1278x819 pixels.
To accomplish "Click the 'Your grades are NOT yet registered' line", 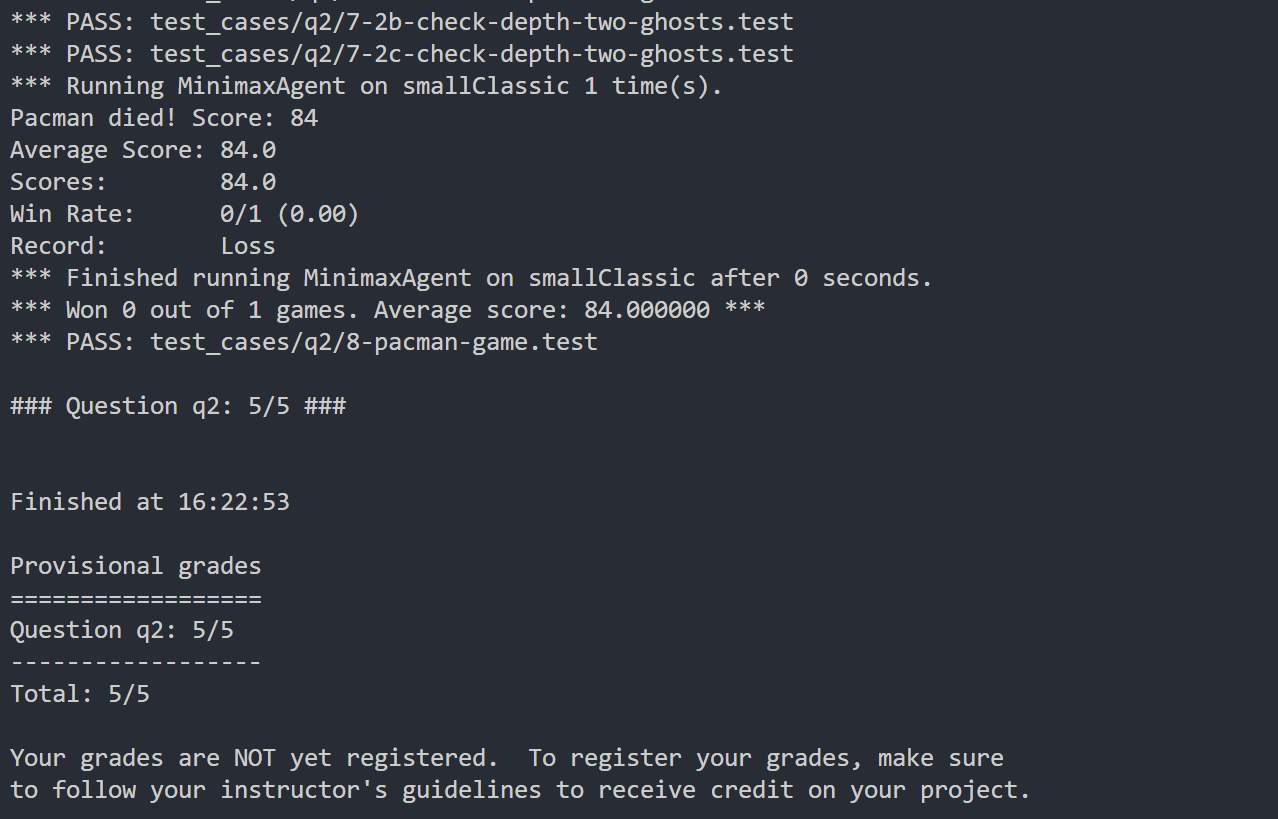I will (507, 757).
